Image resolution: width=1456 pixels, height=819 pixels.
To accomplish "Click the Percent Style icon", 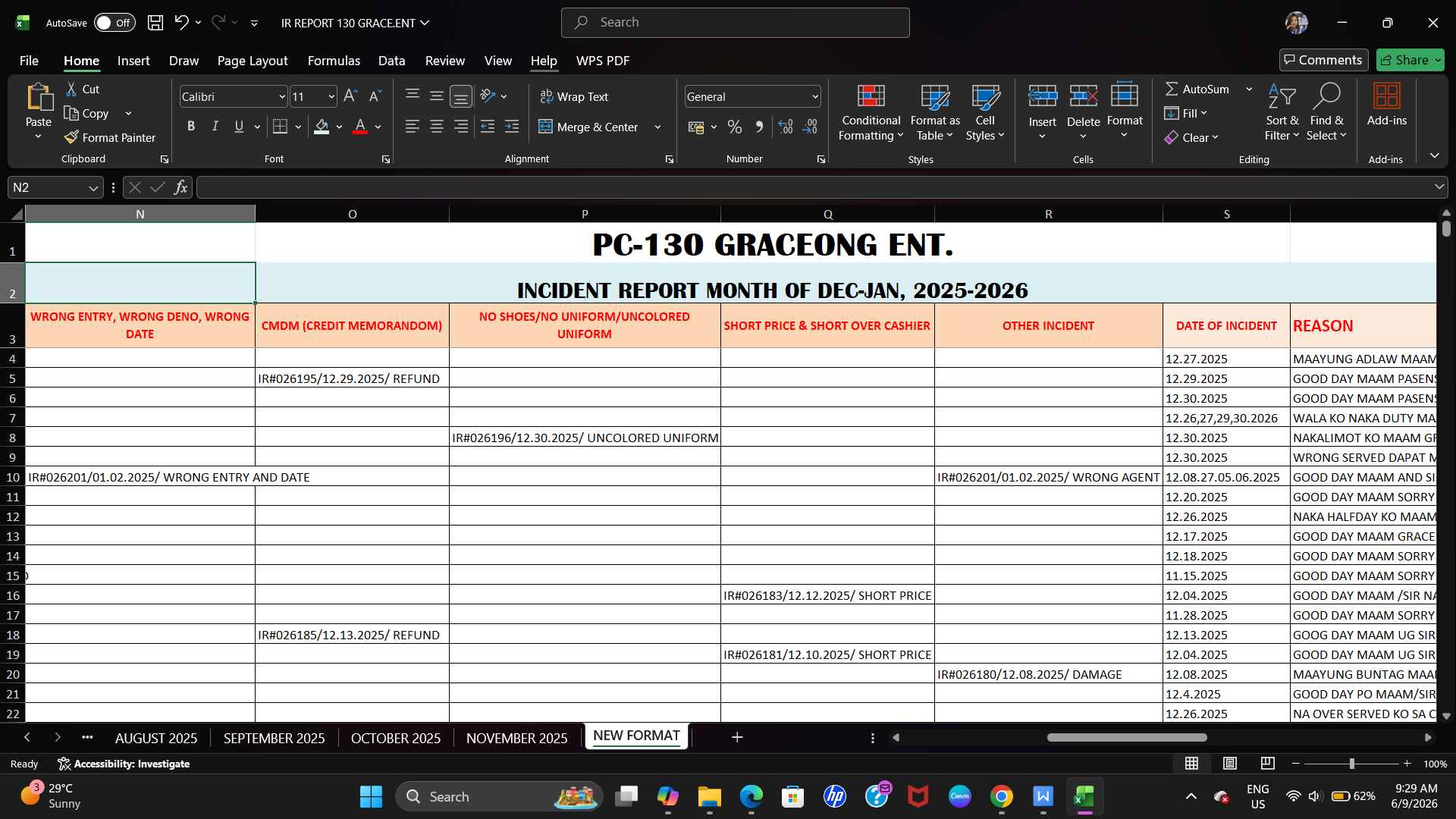I will coord(734,127).
